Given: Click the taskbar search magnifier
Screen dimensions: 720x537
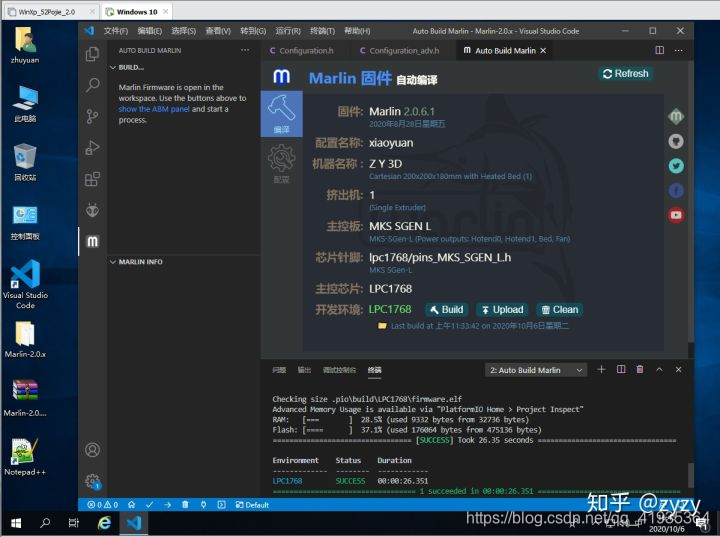Looking at the screenshot, I should tap(45, 523).
